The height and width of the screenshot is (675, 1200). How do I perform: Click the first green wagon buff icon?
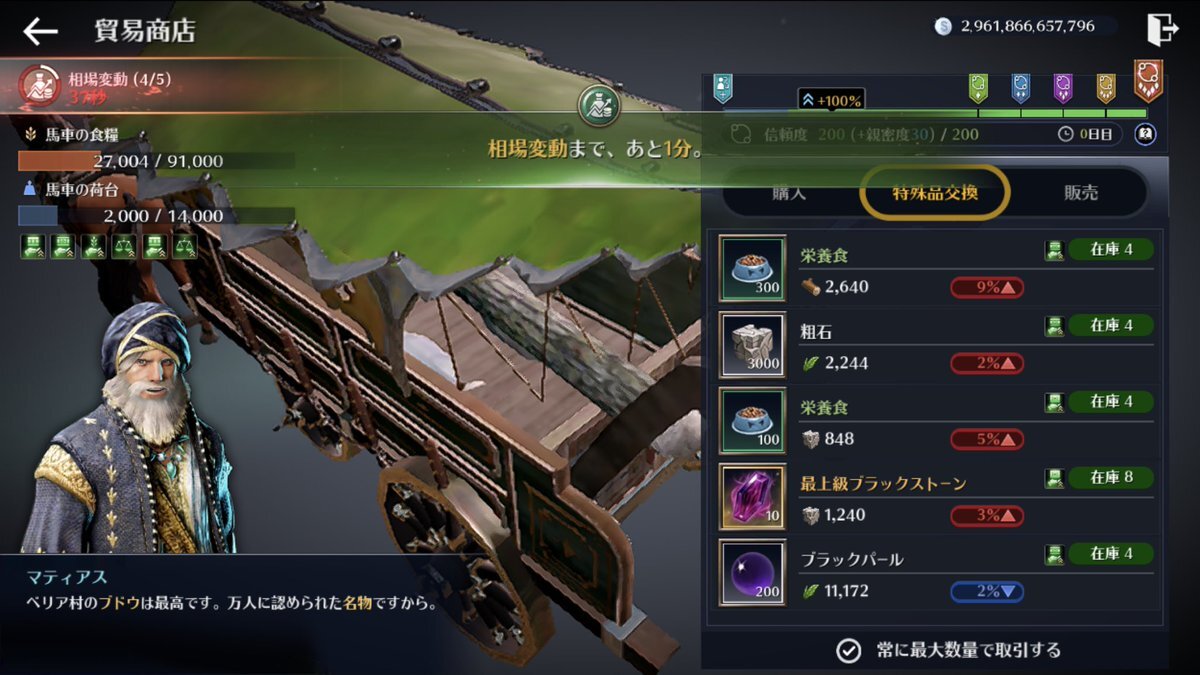pos(32,246)
